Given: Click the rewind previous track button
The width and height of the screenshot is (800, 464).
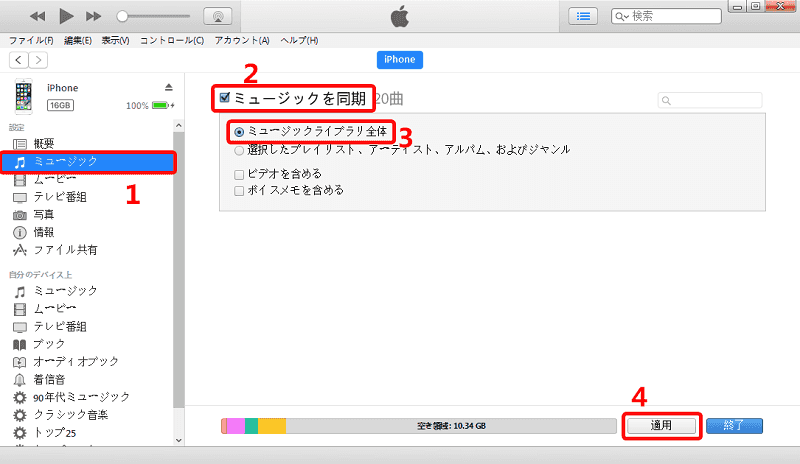Looking at the screenshot, I should click(37, 16).
